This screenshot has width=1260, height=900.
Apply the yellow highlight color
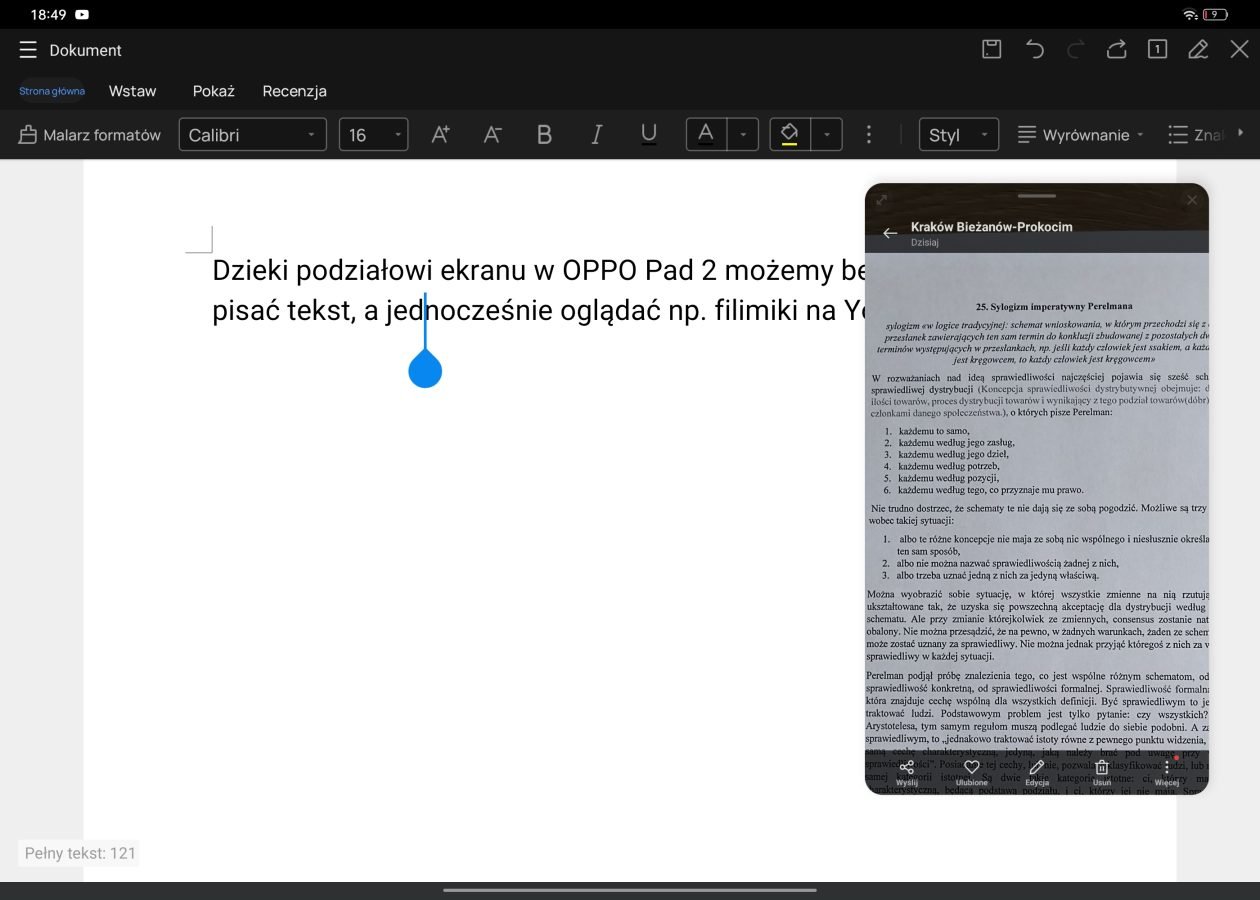(x=790, y=135)
